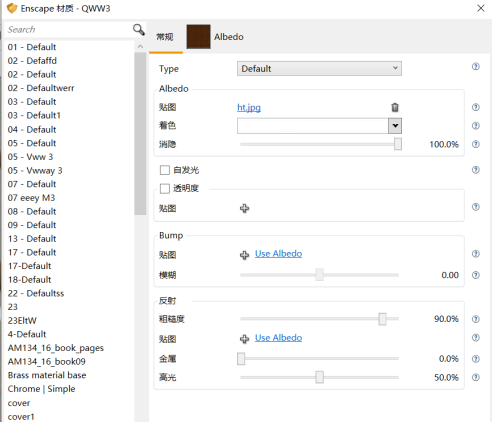
Task: Click the material list scroll-up arrow
Action: [140, 47]
